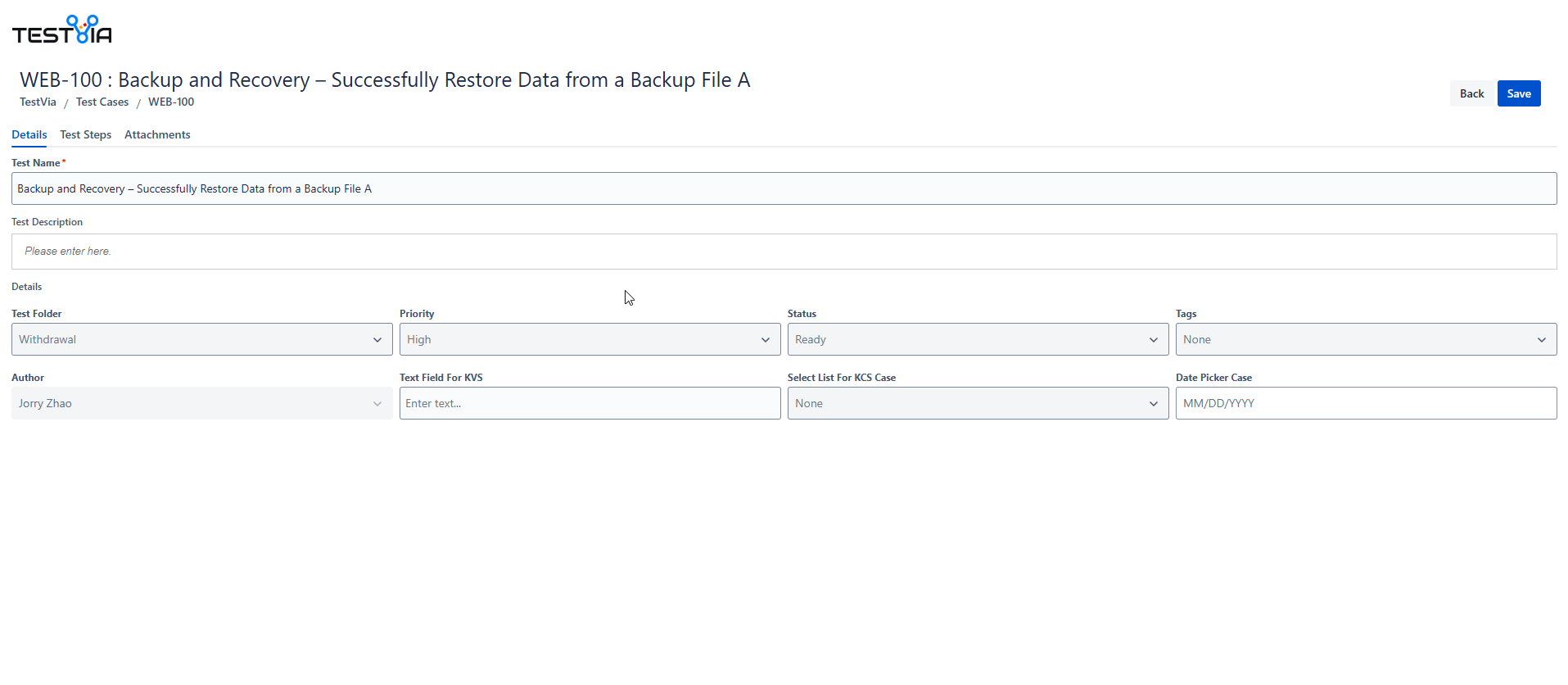Focus the Test Description text area
This screenshot has width=1568, height=685.
(784, 252)
